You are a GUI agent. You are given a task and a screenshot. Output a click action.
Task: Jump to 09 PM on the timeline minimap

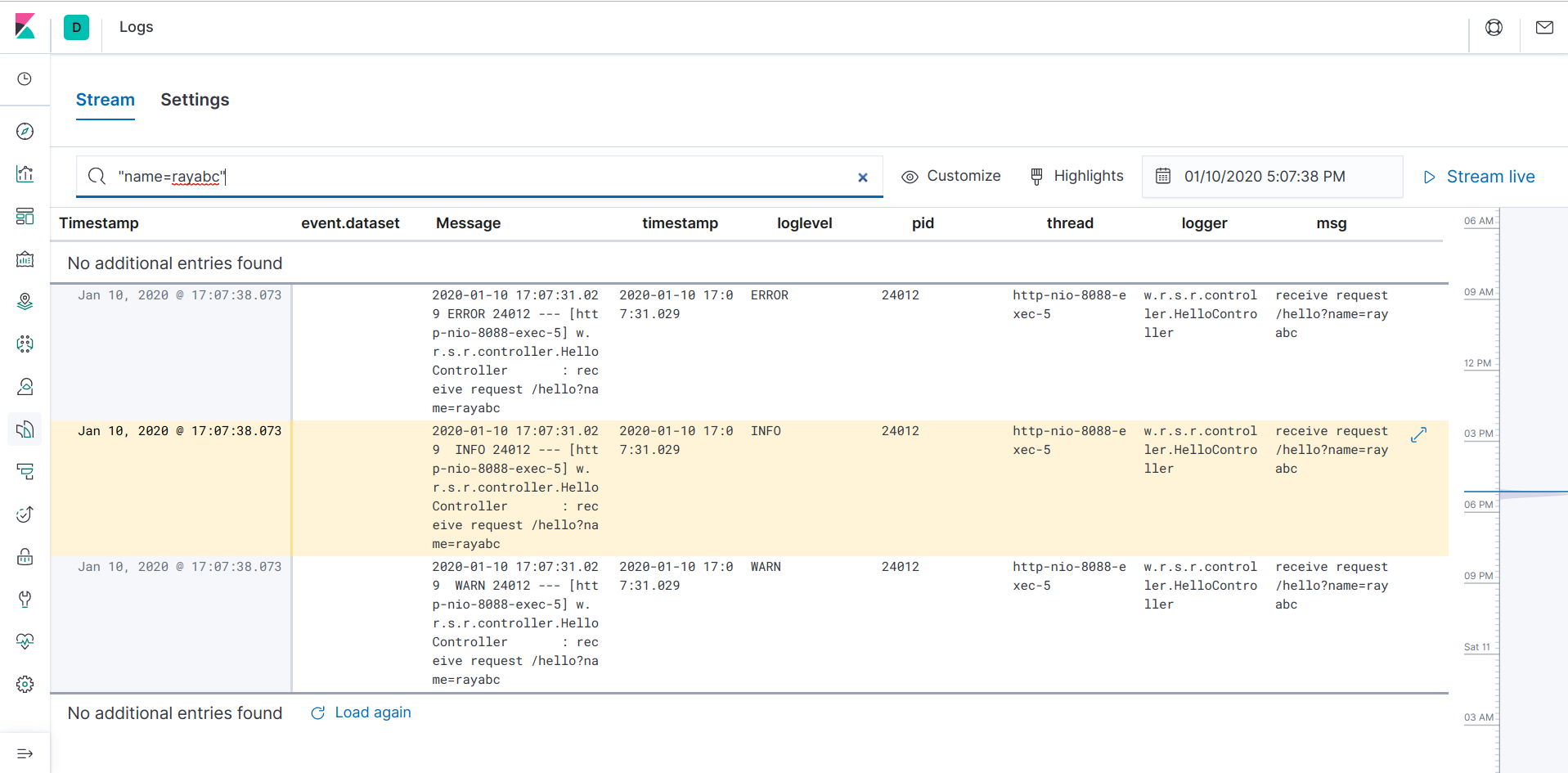[x=1479, y=576]
